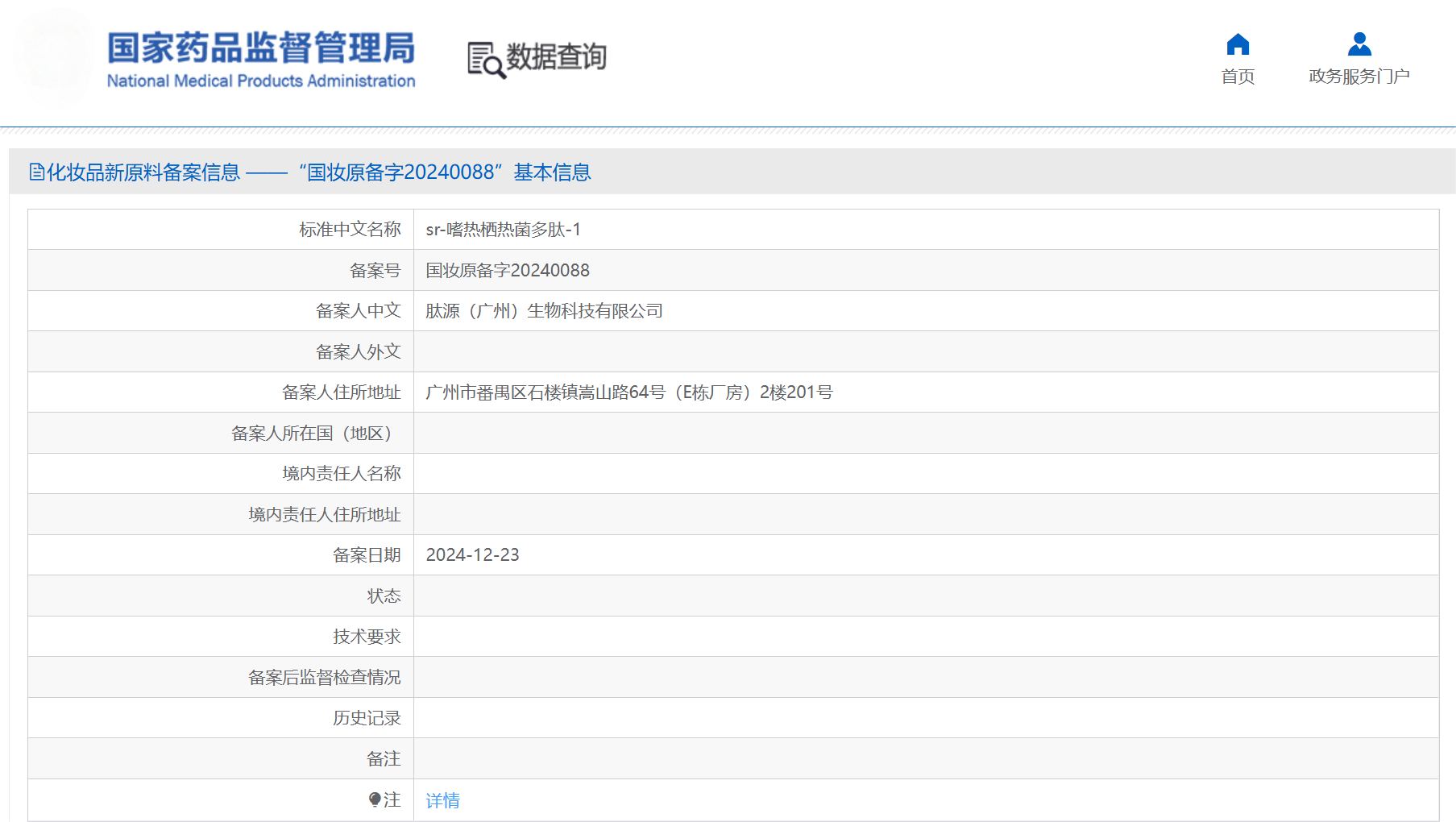
Task: Click the 备案人外文 label
Action: pyautogui.click(x=358, y=352)
